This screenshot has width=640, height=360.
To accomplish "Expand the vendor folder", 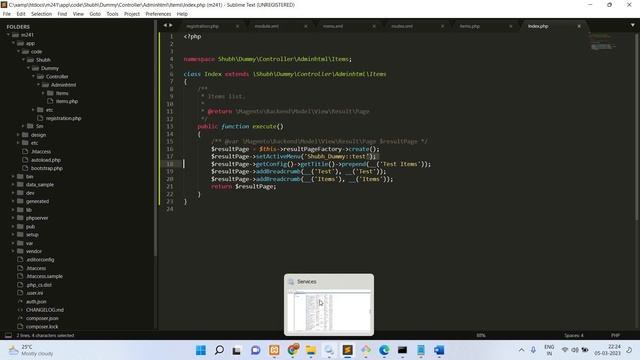I will (x=13, y=251).
